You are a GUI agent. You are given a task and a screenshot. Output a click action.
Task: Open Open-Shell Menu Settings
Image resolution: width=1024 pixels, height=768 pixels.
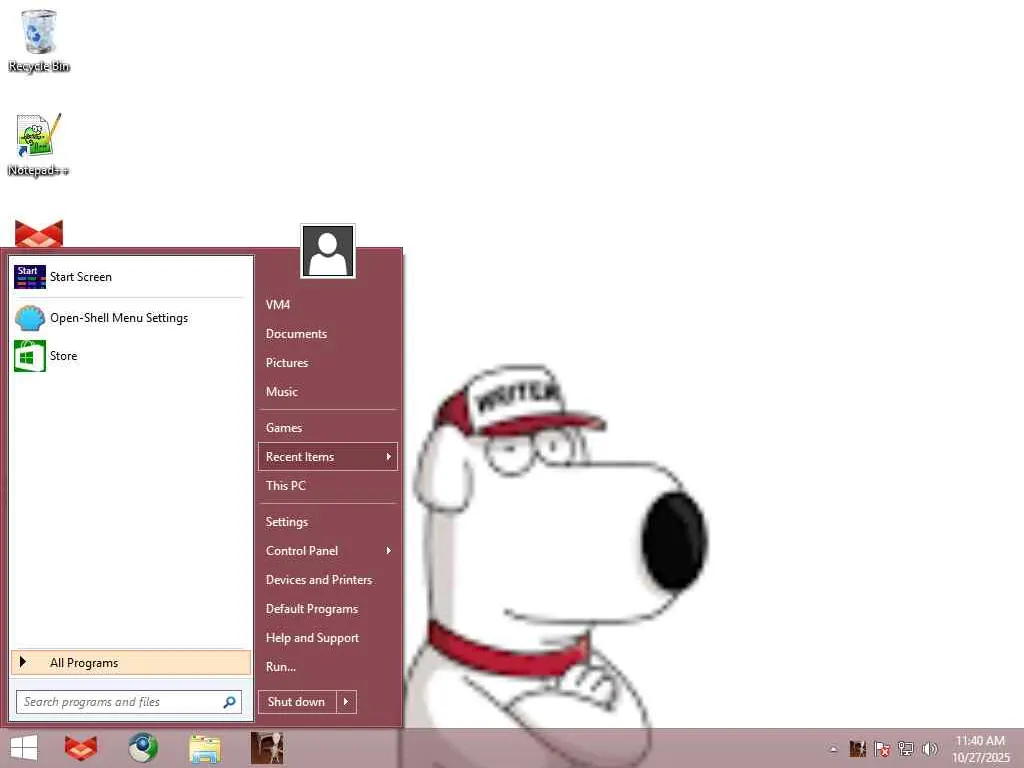point(131,318)
